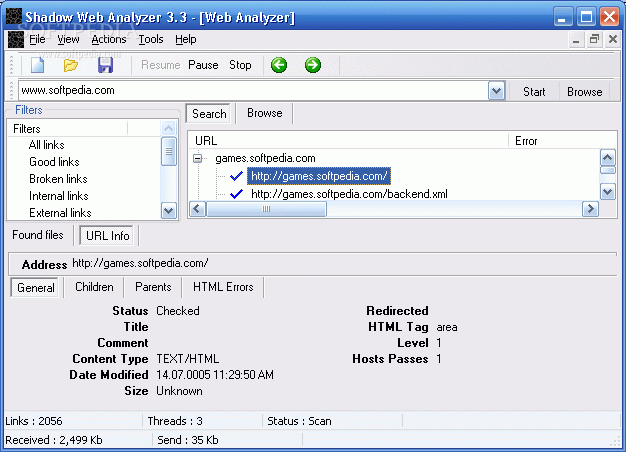Select the Internal links filter

click(58, 196)
